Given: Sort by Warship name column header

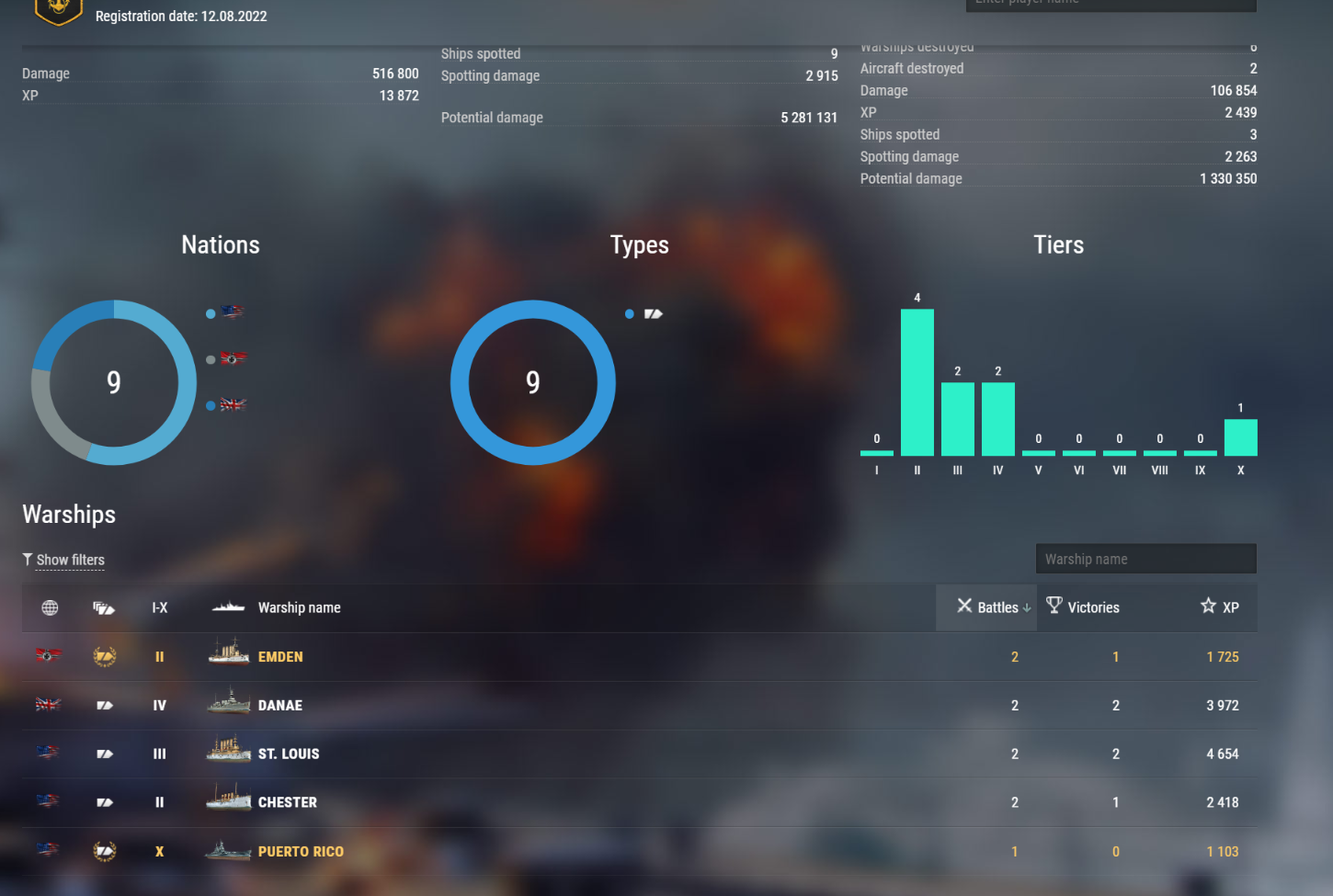Looking at the screenshot, I should 299,607.
